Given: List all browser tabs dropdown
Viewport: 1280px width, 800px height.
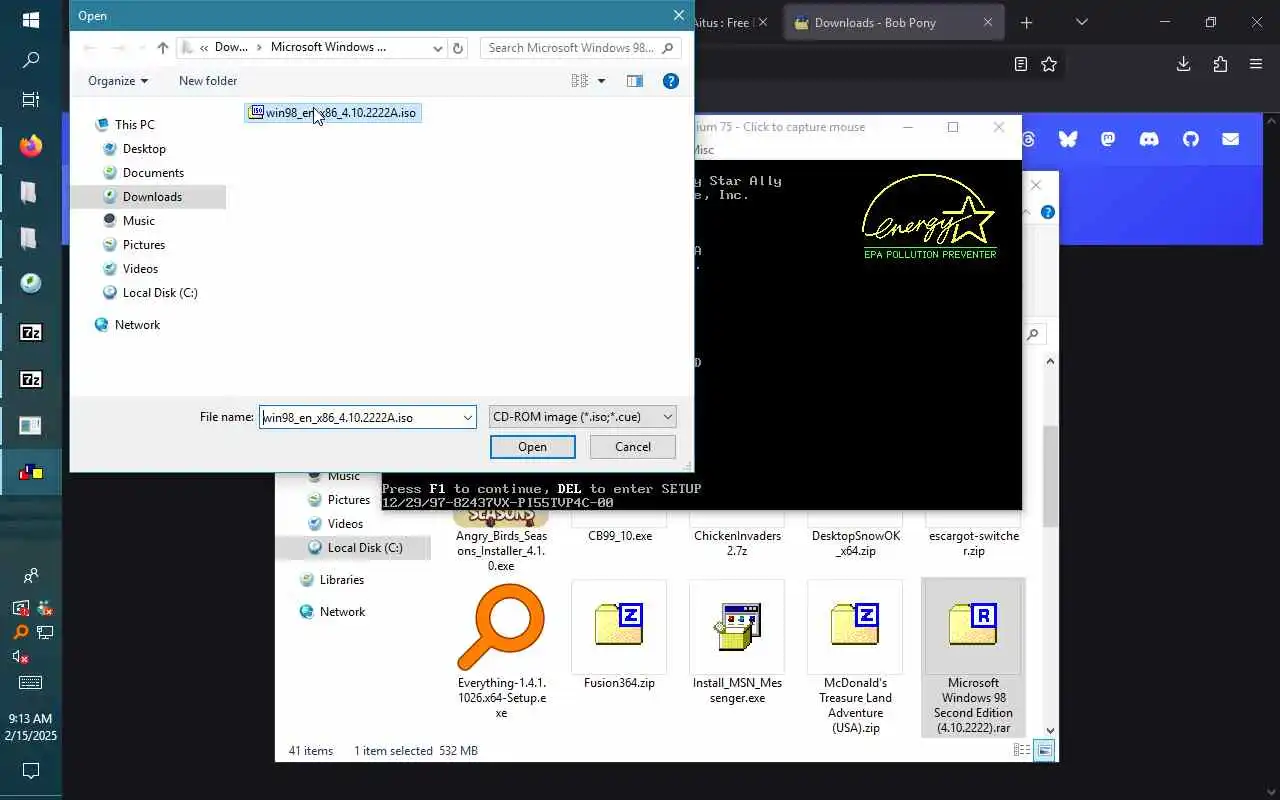Looking at the screenshot, I should [x=1082, y=22].
